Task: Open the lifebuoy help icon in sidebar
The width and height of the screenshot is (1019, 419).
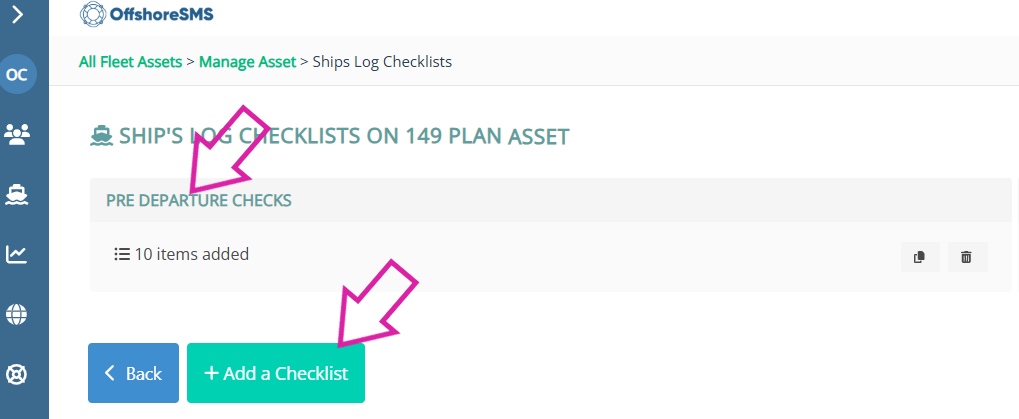Action: coord(17,375)
